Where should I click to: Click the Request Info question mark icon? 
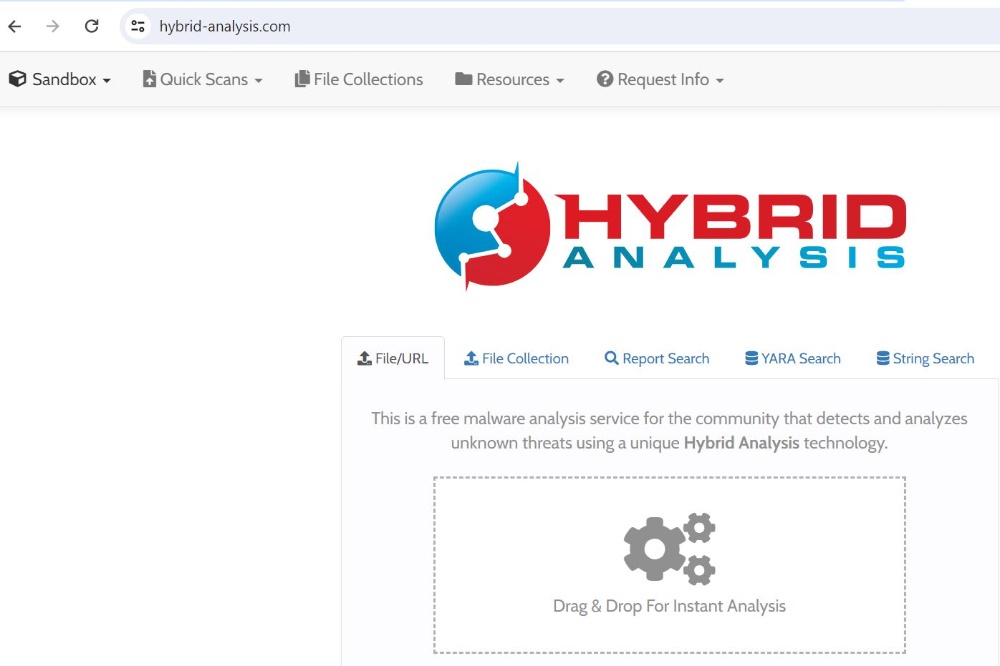(x=605, y=79)
